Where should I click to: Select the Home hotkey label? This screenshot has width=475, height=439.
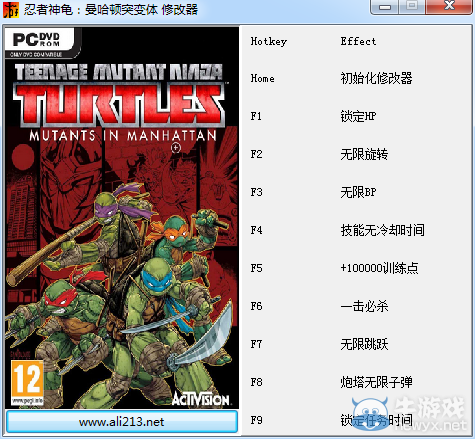click(x=263, y=79)
